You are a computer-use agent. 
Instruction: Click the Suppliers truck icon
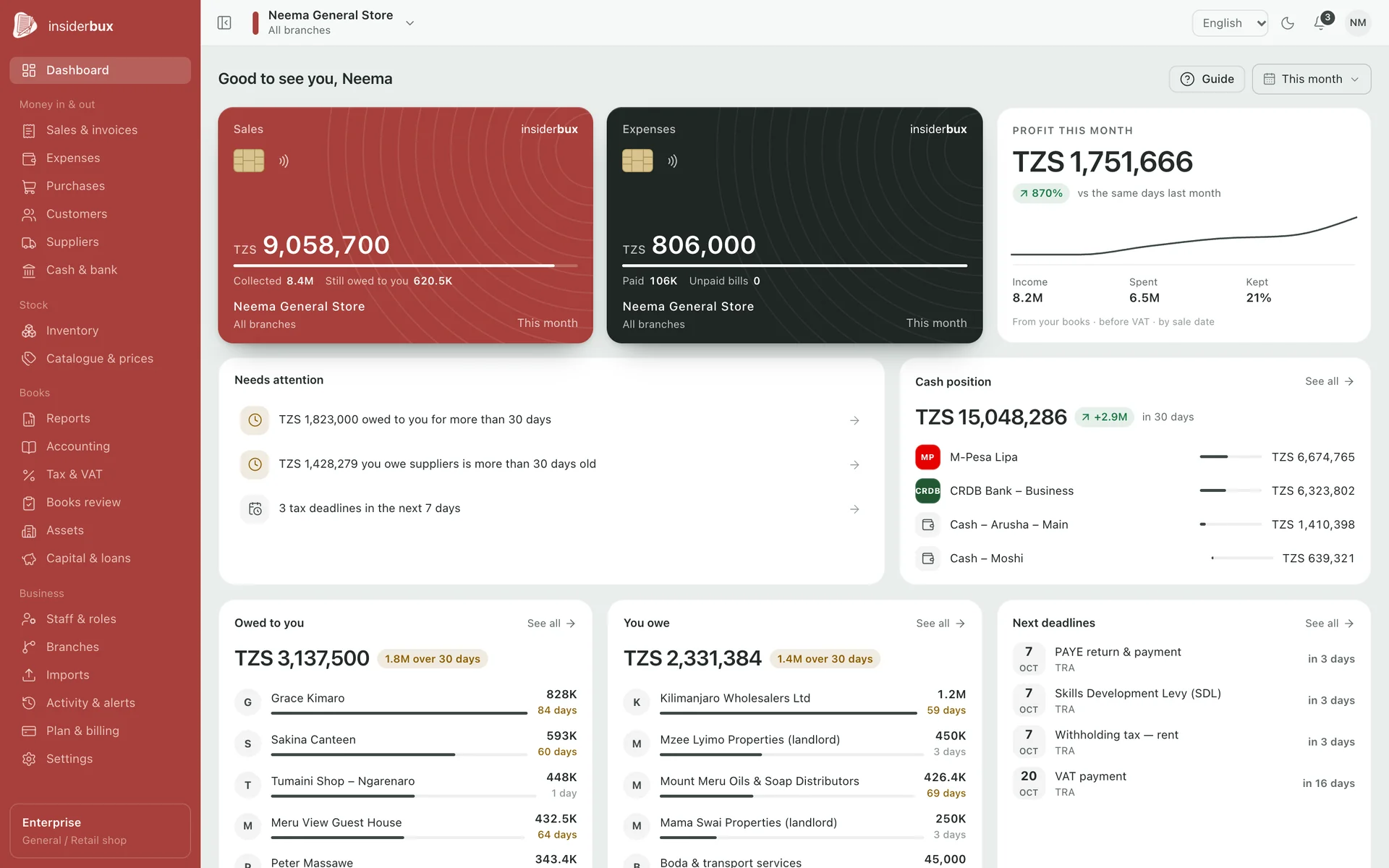click(x=29, y=242)
